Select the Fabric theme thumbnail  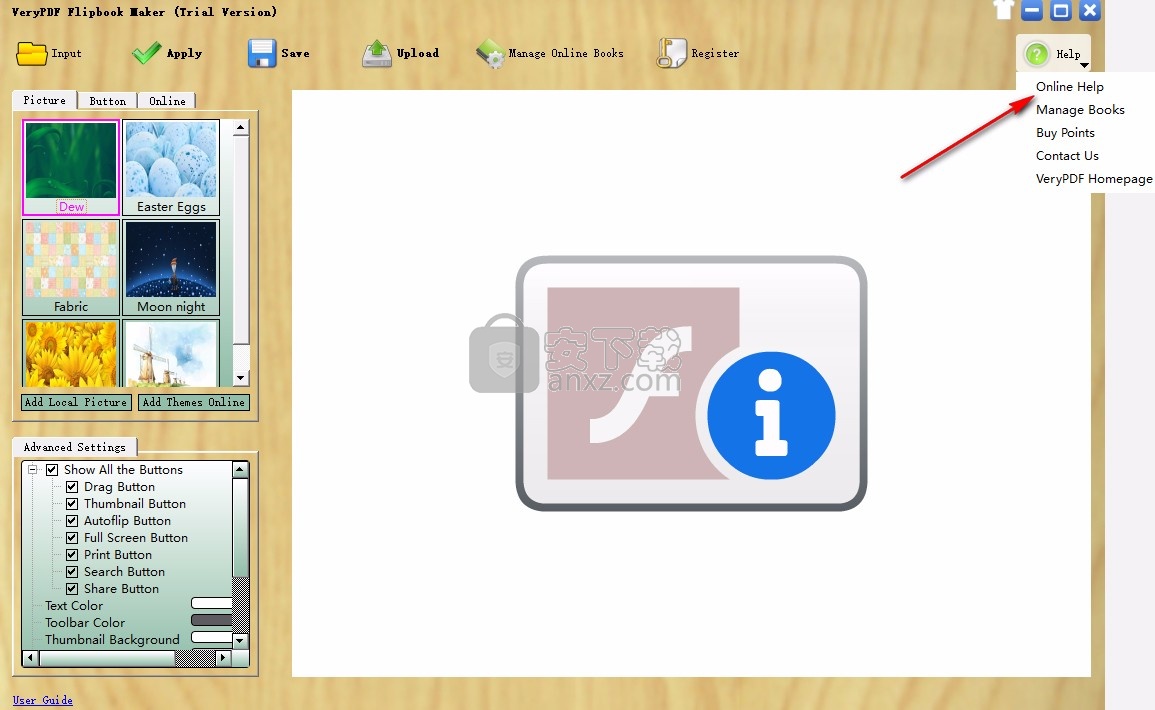coord(71,267)
